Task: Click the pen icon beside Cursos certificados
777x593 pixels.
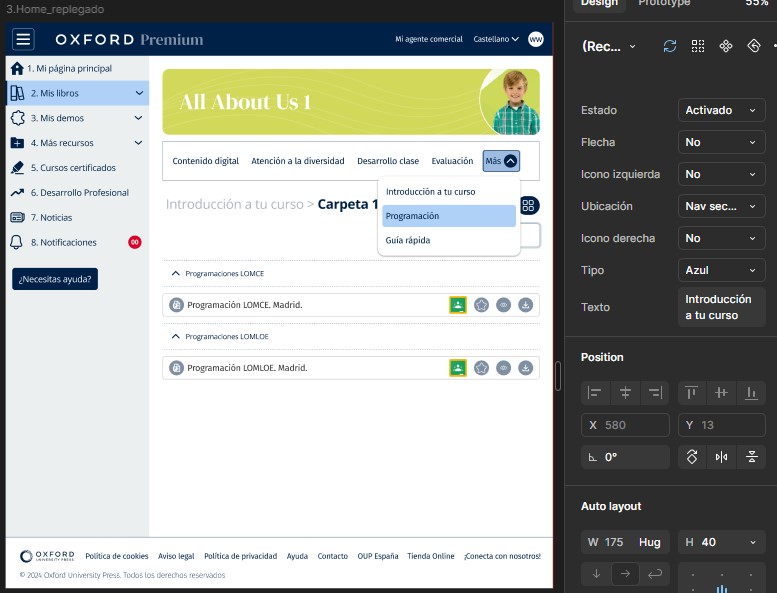Action: coord(17,167)
